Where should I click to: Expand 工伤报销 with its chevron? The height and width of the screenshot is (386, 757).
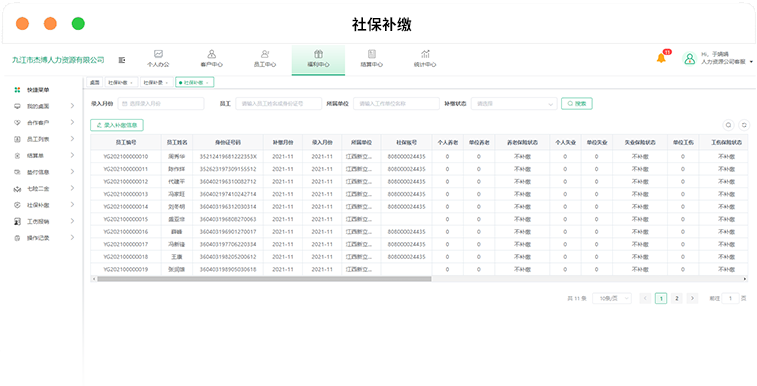click(72, 221)
